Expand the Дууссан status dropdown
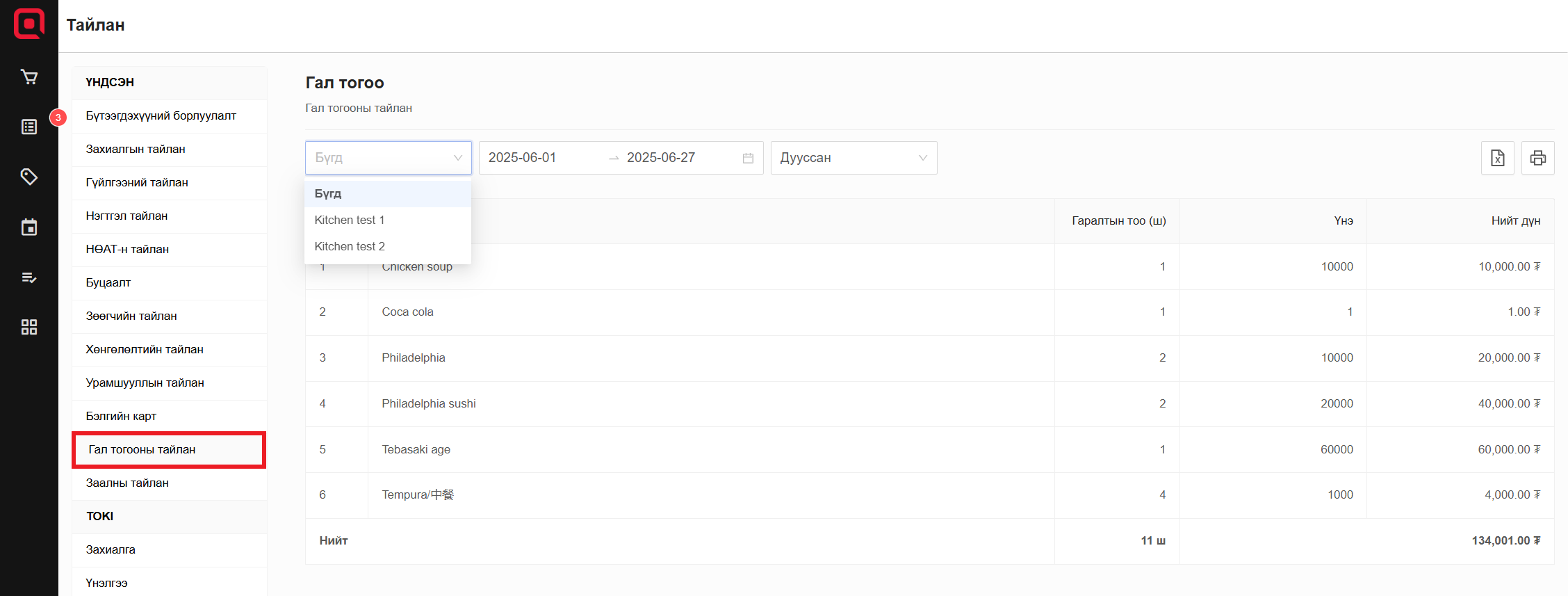The image size is (1568, 596). point(853,158)
